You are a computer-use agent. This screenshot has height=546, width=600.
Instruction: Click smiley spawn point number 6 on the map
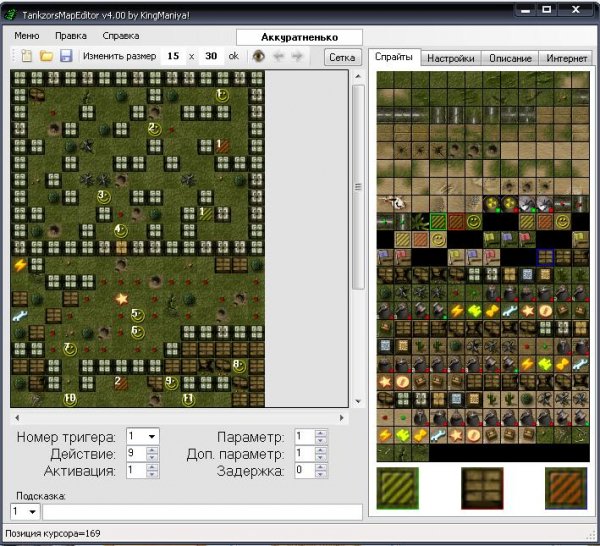point(138,332)
